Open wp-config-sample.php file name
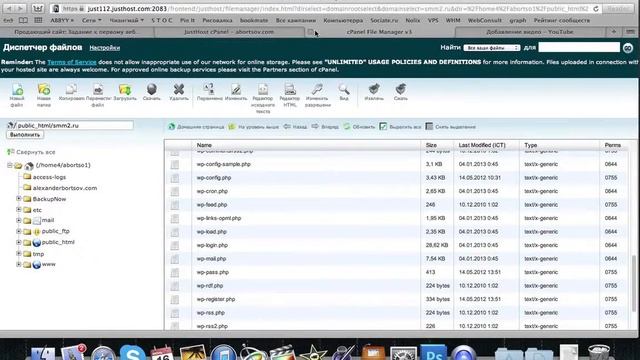This screenshot has width=640, height=360. coord(224,164)
